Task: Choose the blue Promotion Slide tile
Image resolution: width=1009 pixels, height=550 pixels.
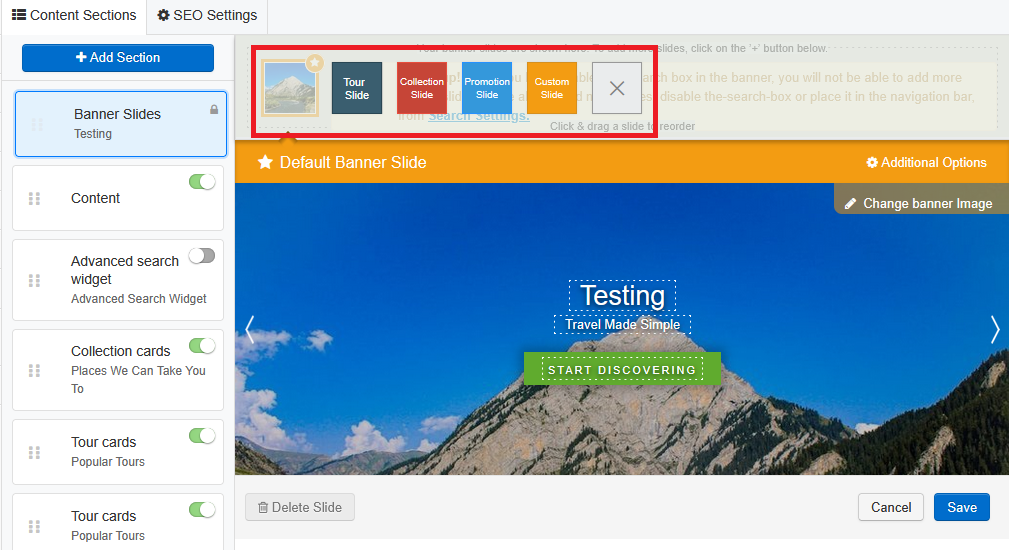Action: pos(487,88)
